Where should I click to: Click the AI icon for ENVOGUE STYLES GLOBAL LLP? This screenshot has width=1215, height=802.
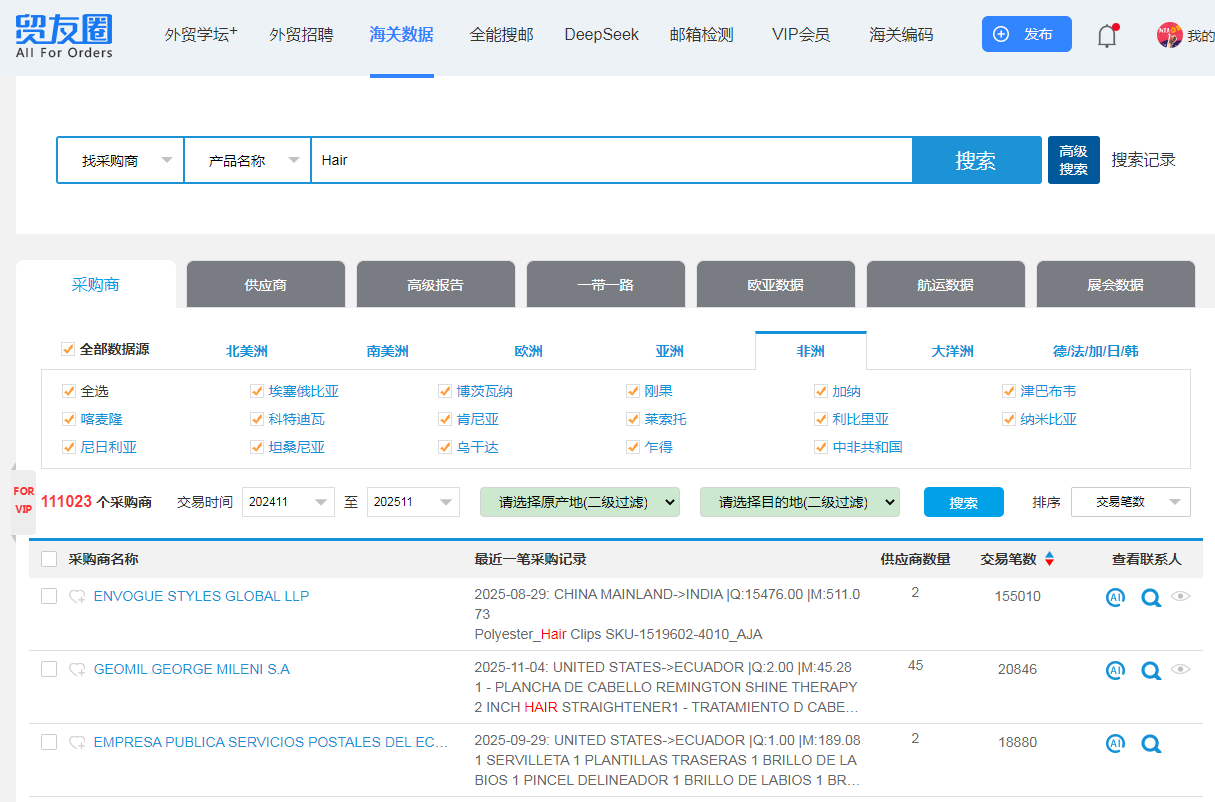pos(1115,597)
